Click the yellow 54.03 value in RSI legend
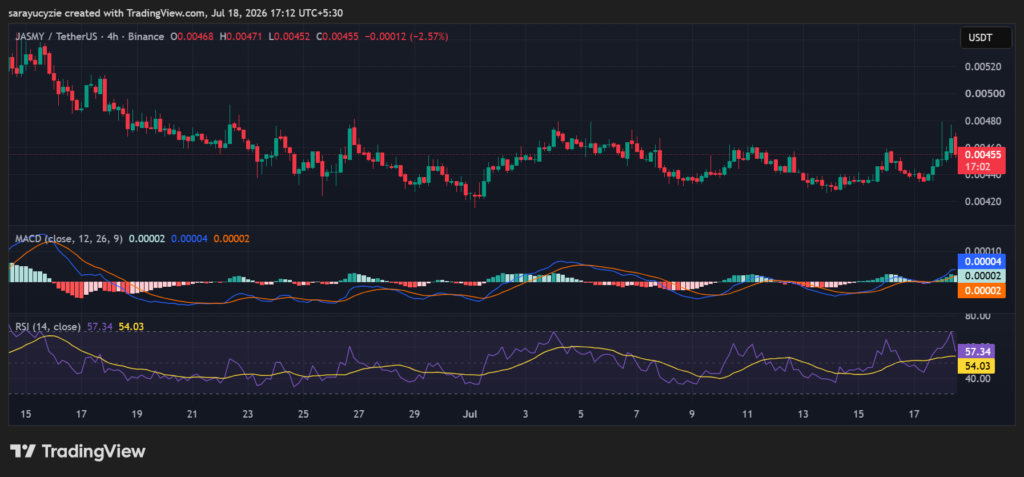 [131, 326]
